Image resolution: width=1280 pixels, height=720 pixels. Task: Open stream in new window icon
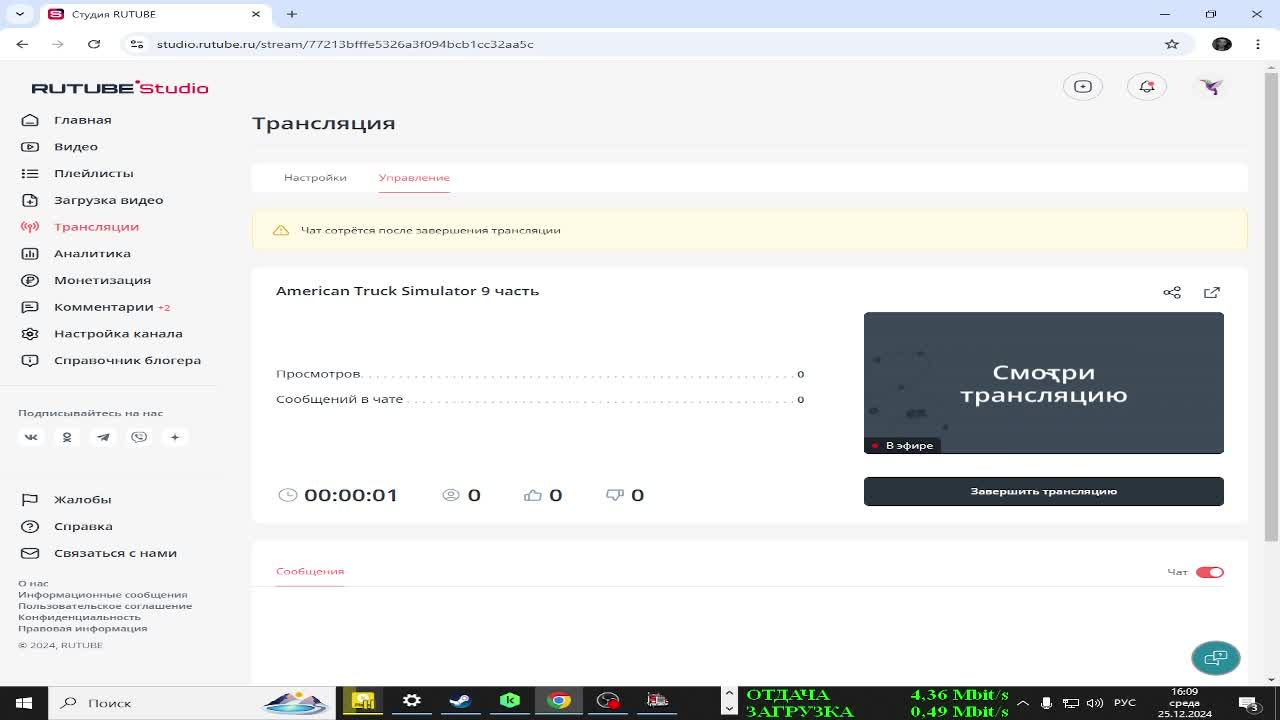click(x=1212, y=292)
